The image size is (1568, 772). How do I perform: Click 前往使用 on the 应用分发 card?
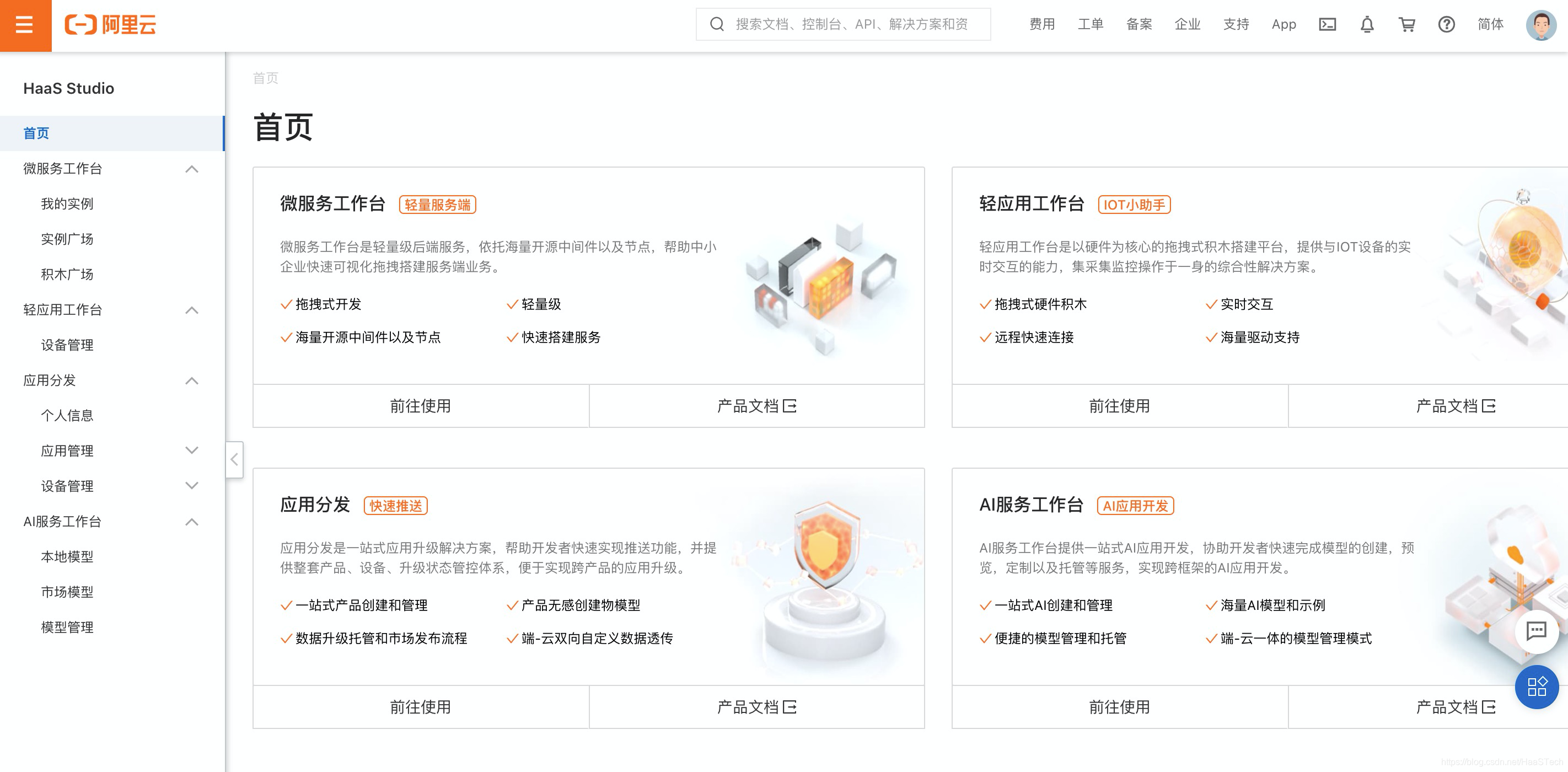(421, 707)
